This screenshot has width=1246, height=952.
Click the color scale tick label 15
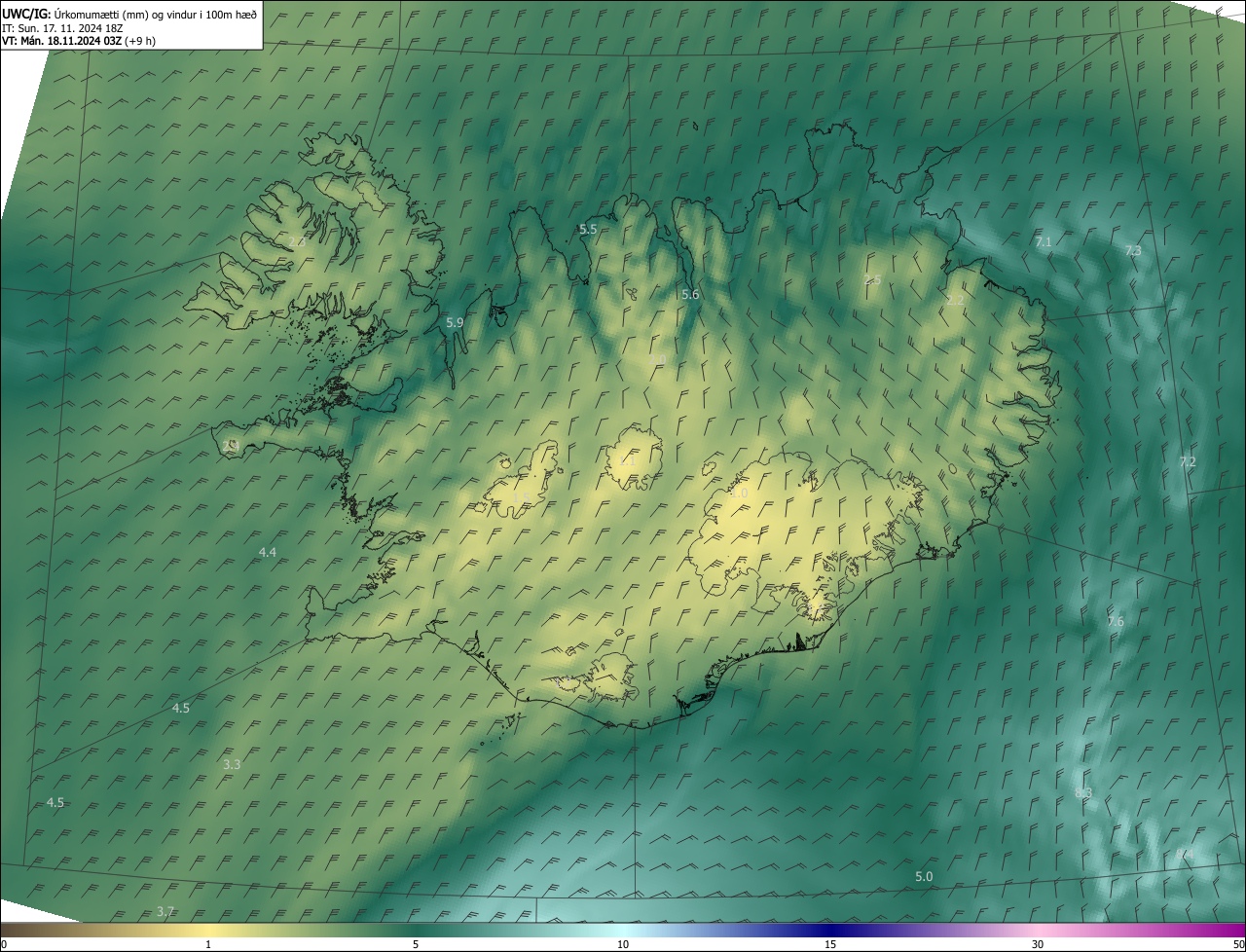[830, 944]
